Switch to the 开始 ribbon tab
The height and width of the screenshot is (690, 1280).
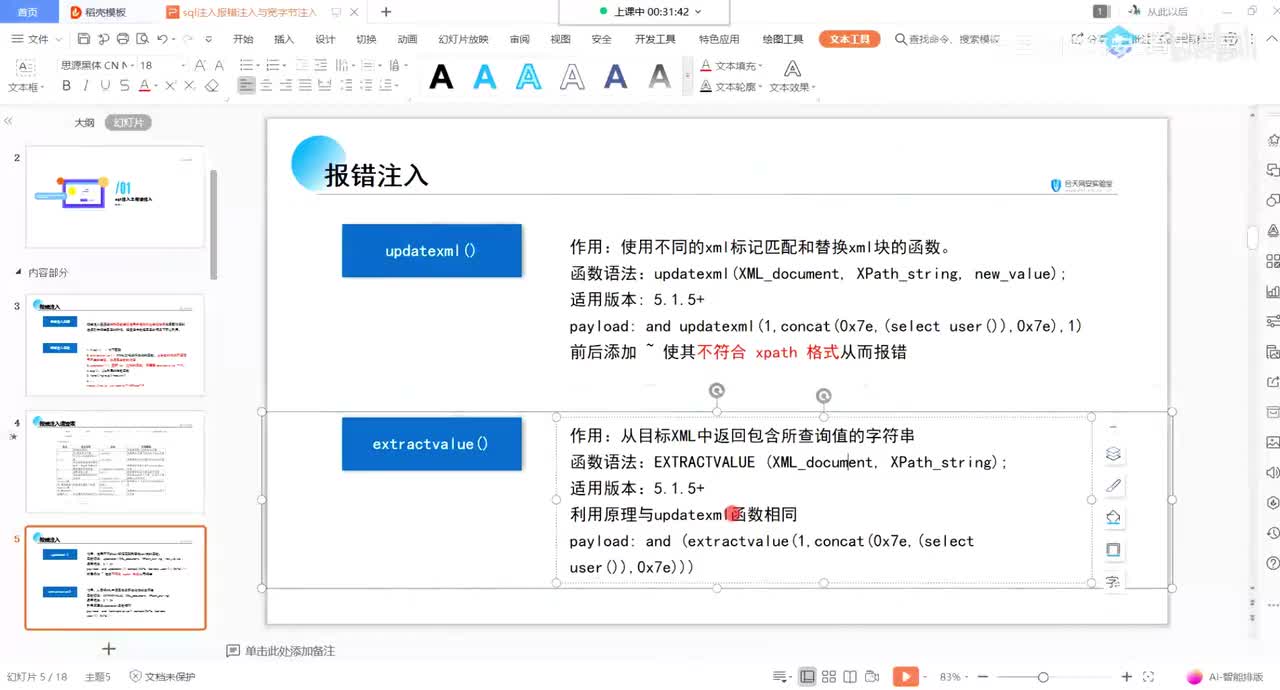pyautogui.click(x=243, y=39)
